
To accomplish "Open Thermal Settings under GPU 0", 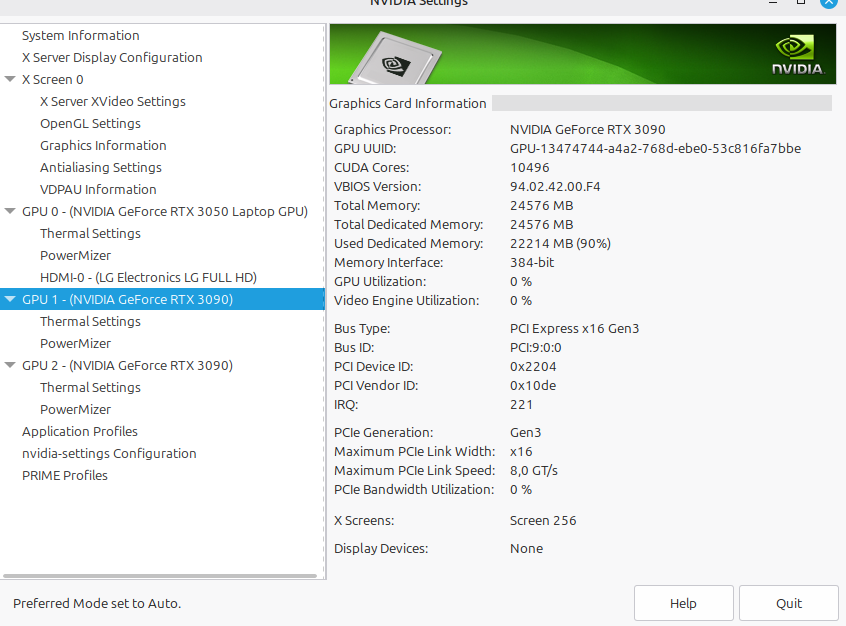I will [x=90, y=234].
